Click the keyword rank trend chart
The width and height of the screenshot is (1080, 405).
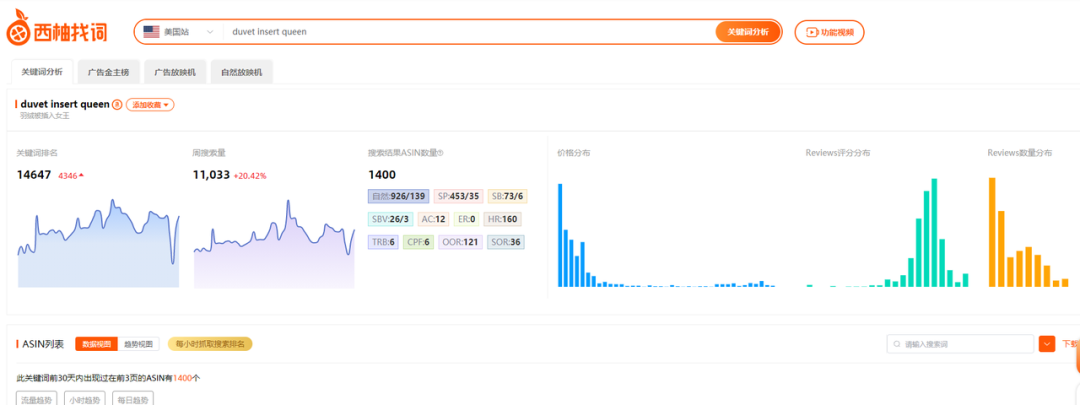98,243
